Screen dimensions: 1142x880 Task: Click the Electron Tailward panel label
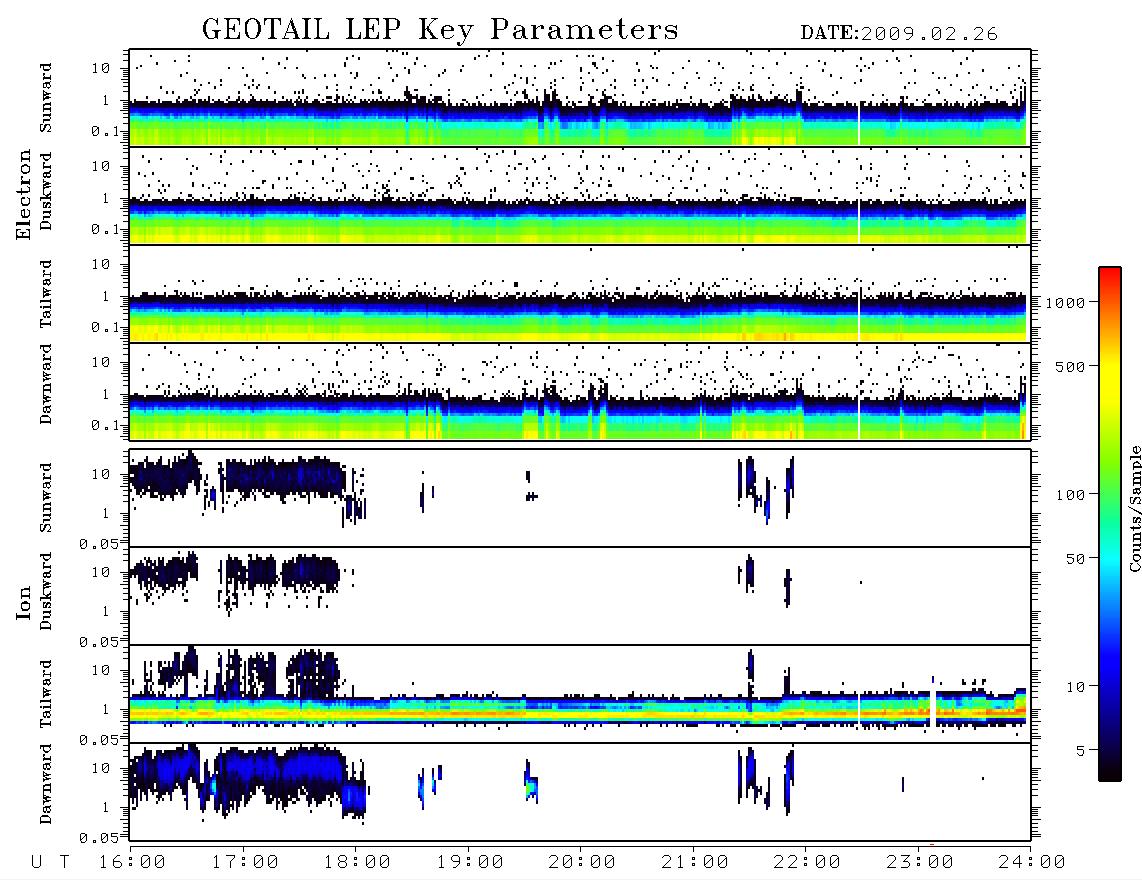pyautogui.click(x=46, y=294)
